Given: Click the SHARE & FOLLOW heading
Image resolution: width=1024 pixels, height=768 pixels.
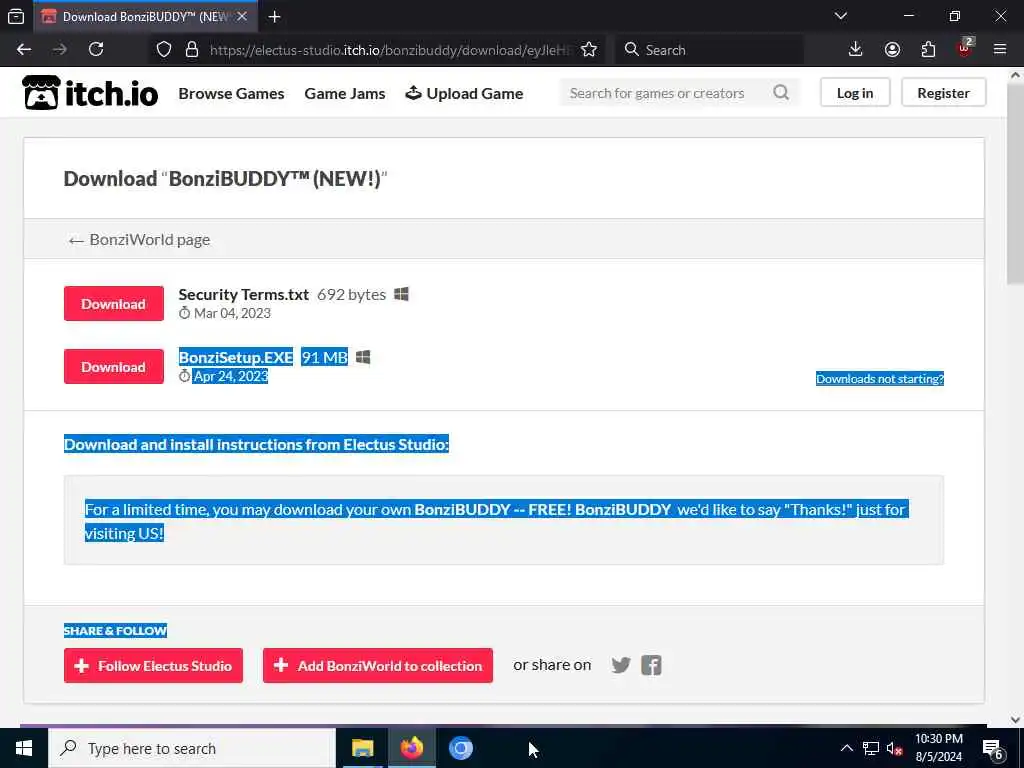Looking at the screenshot, I should (116, 631).
